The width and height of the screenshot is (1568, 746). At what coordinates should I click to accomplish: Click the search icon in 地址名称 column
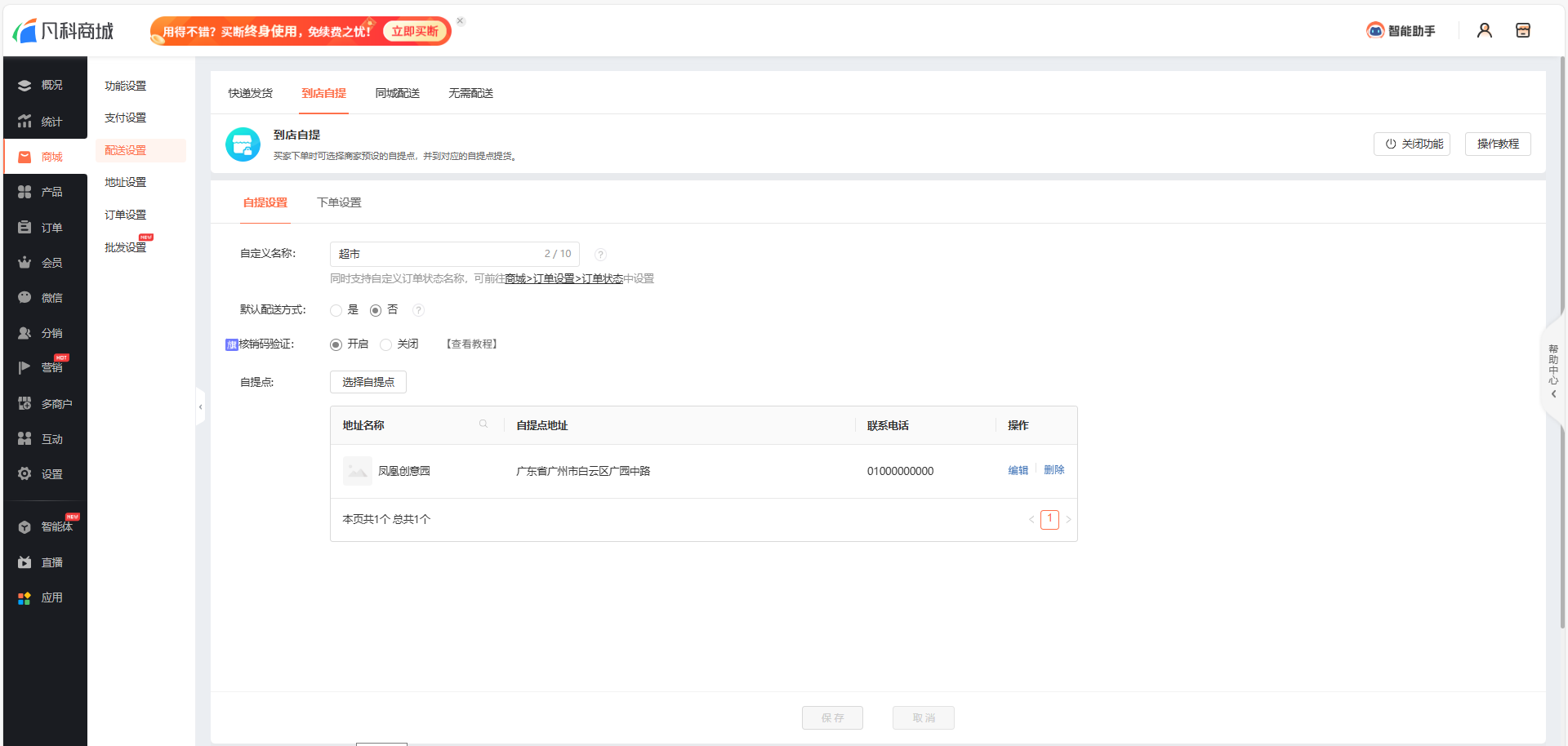(x=483, y=424)
